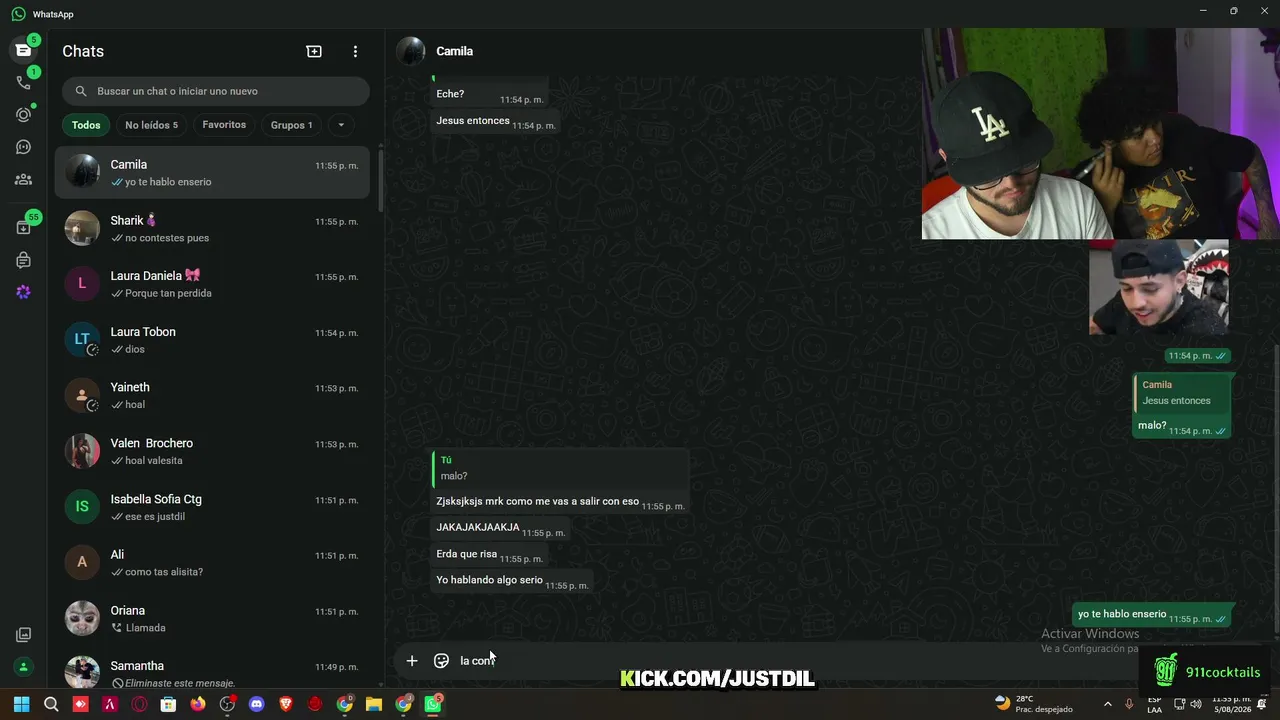Open the Discord taskbar icon
This screenshot has width=1280, height=720.
point(256,704)
